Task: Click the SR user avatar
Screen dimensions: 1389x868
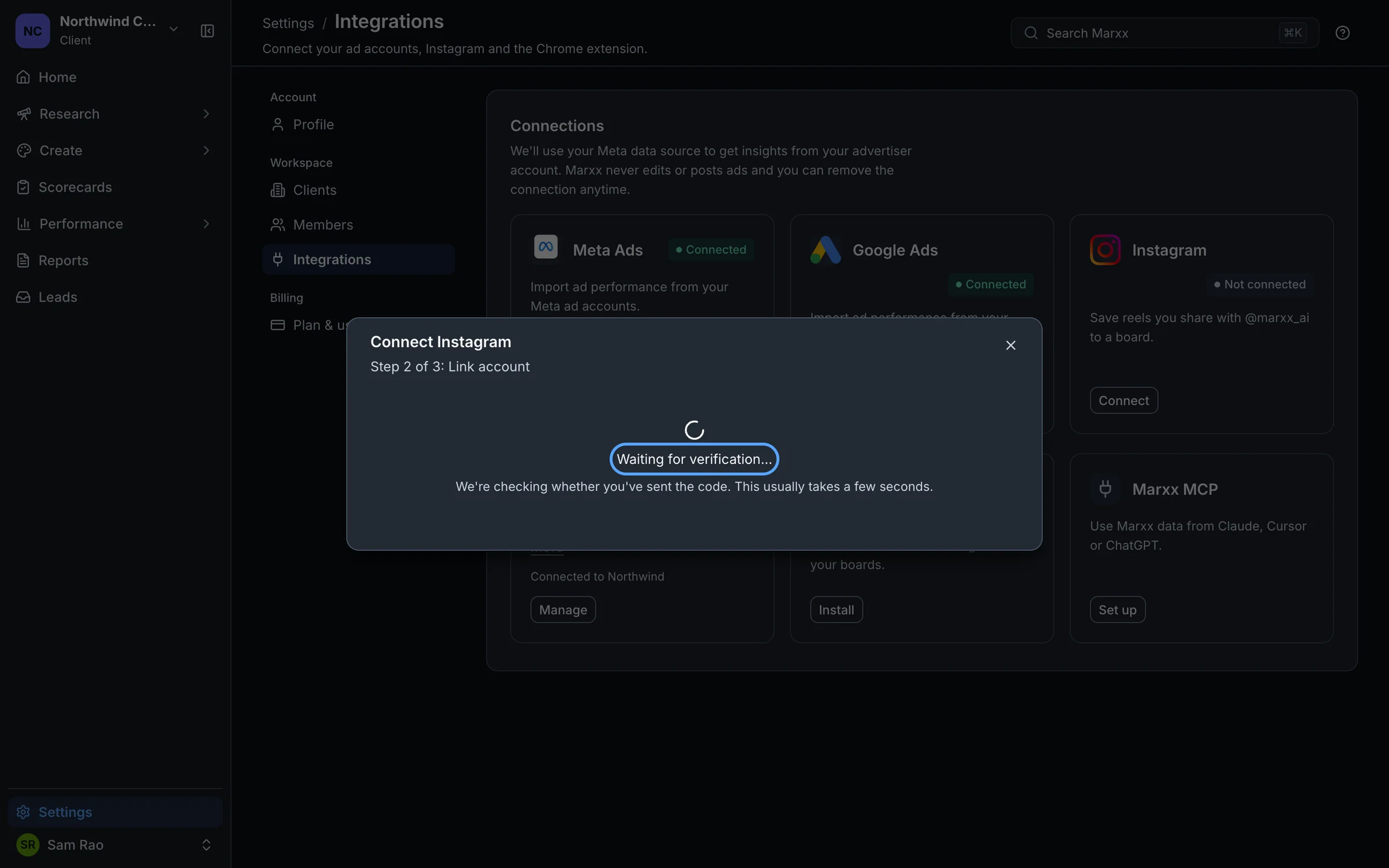Action: (x=28, y=845)
